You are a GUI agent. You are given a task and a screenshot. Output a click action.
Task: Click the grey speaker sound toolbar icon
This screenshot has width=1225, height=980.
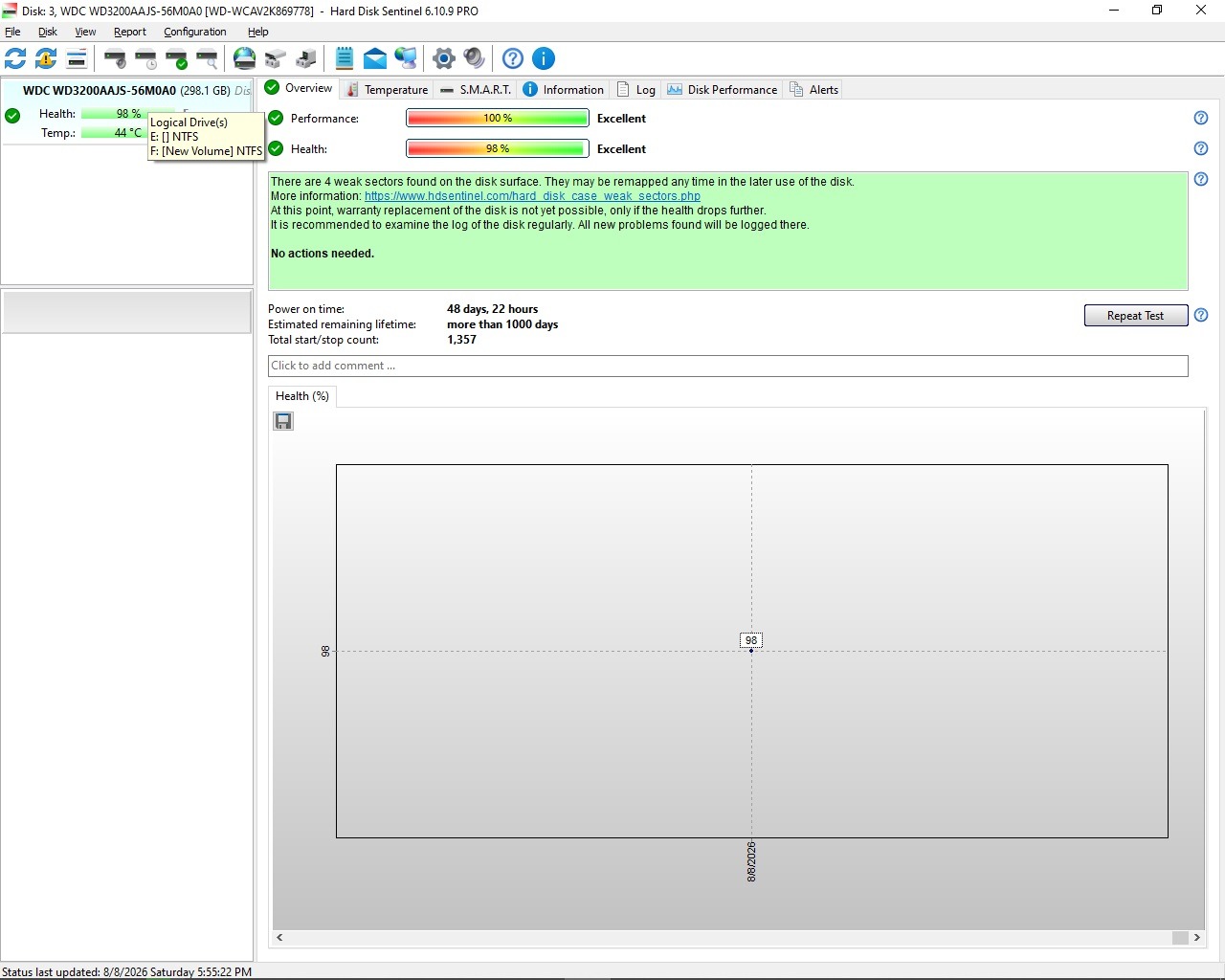click(475, 58)
